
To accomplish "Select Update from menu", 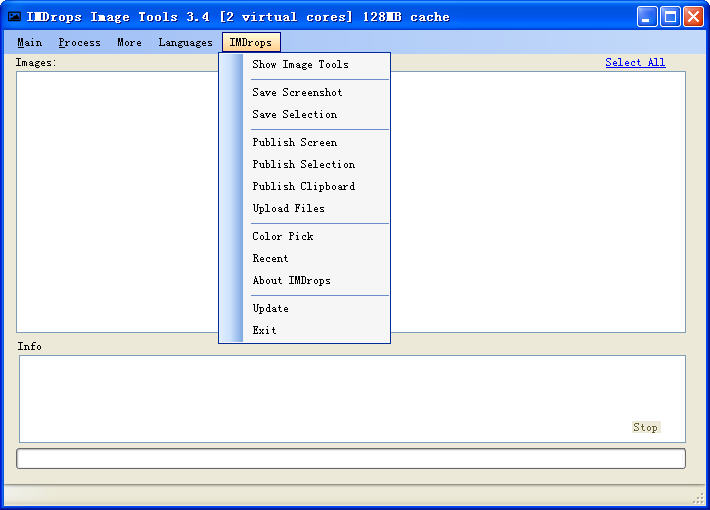I will coord(304,308).
